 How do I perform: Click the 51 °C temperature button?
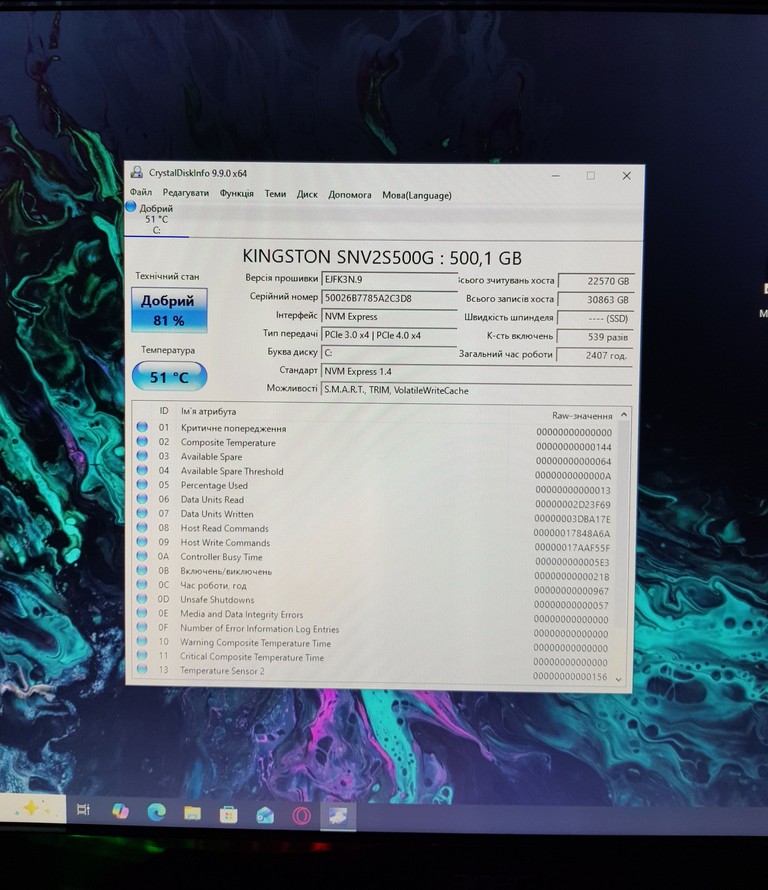[x=169, y=377]
